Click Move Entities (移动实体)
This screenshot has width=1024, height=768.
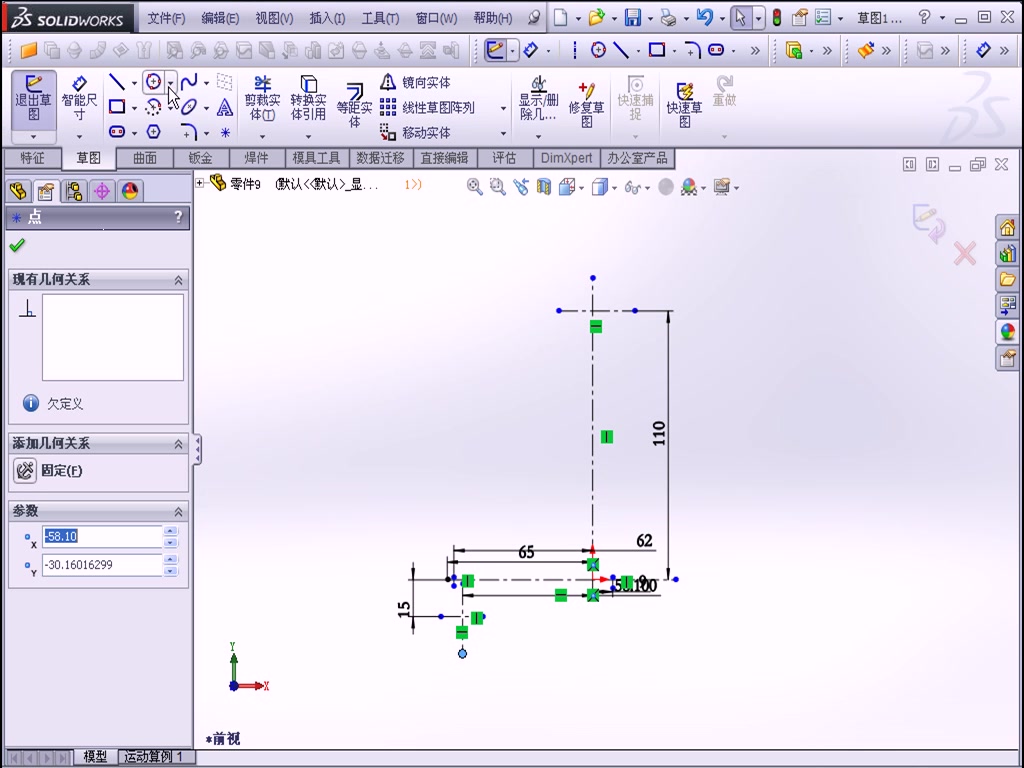tap(415, 133)
